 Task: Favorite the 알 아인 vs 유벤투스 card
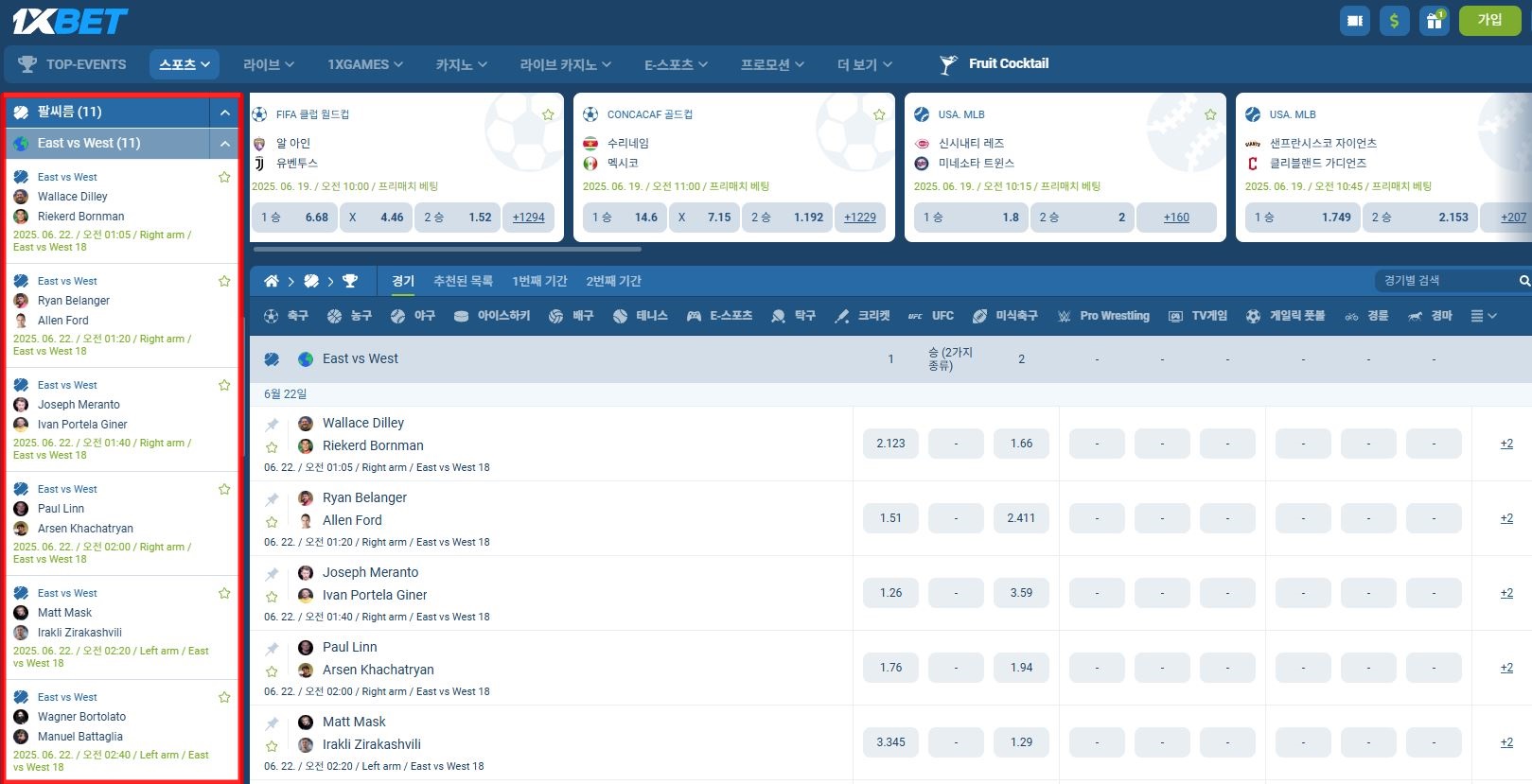(548, 114)
